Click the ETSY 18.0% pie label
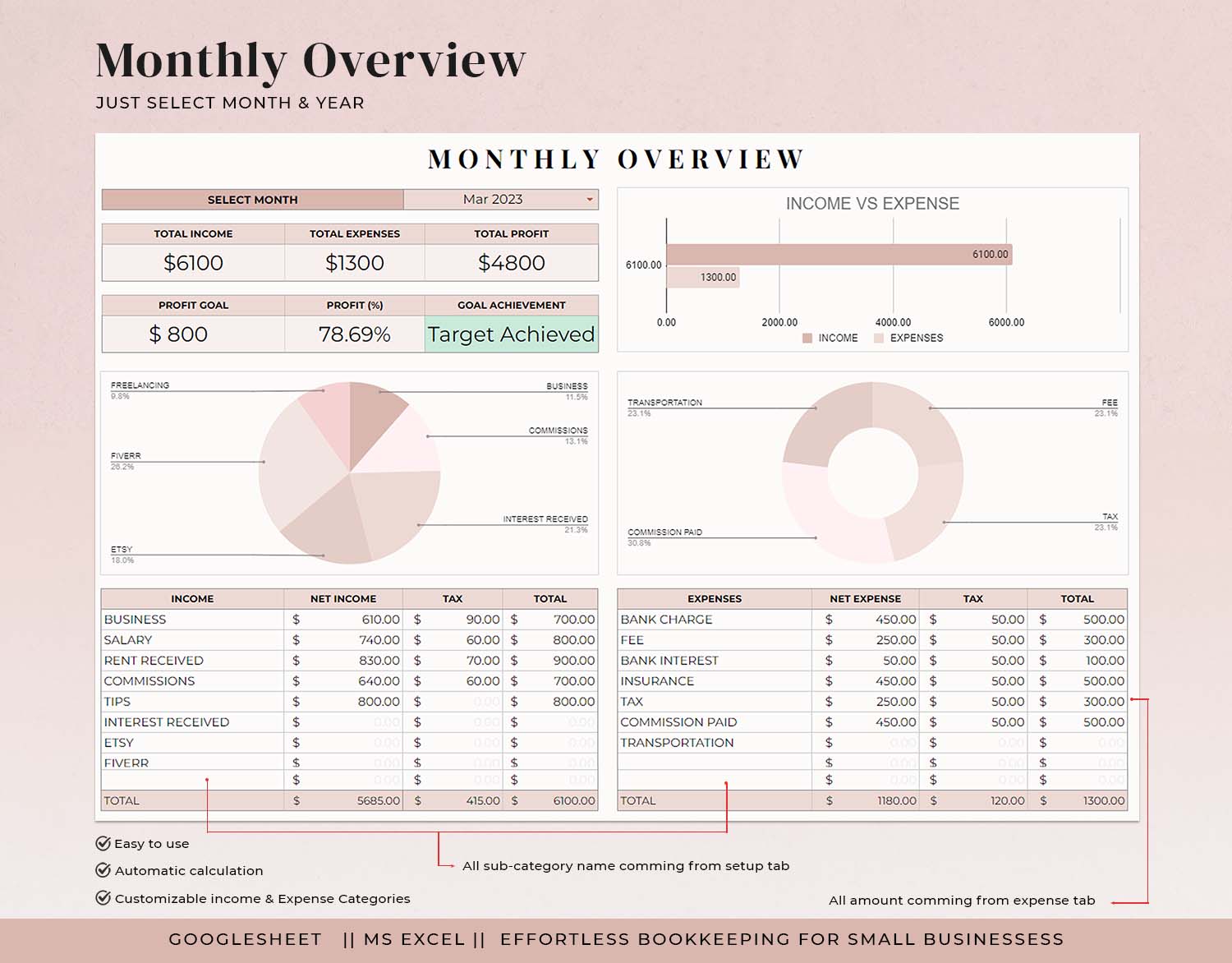 point(122,555)
